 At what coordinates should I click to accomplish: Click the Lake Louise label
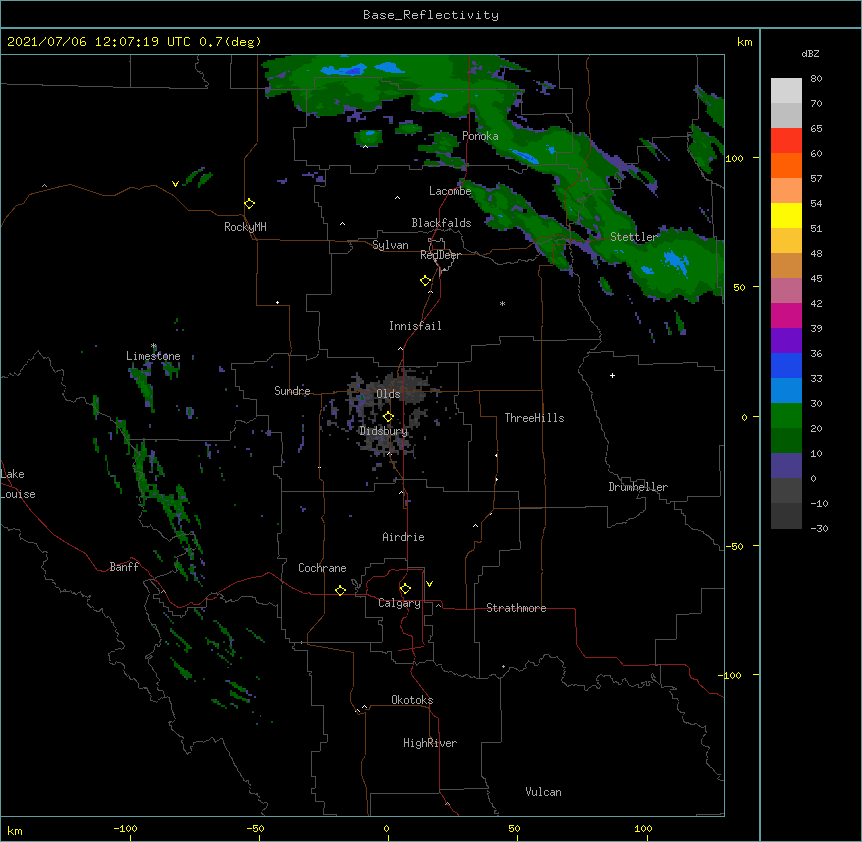(x=18, y=484)
